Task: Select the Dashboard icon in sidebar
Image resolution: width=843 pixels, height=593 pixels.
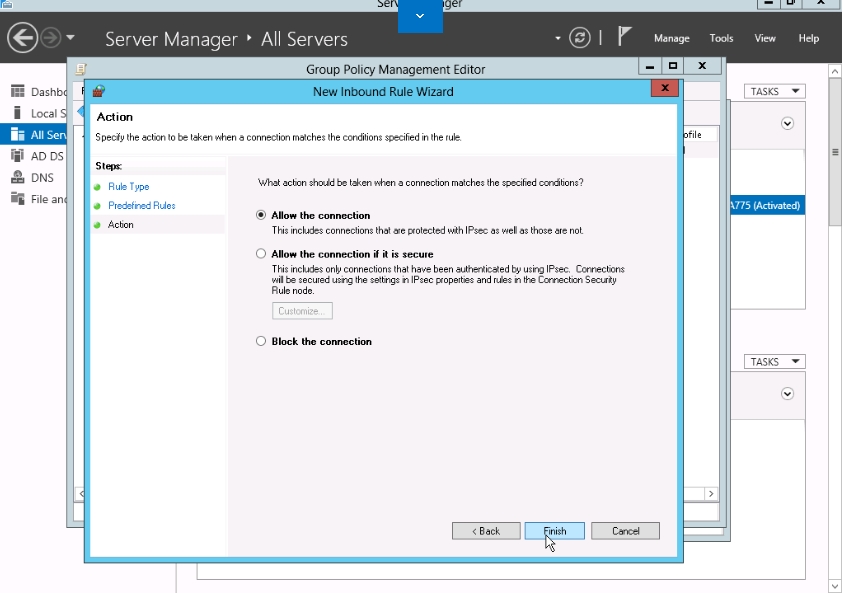Action: pyautogui.click(x=17, y=92)
